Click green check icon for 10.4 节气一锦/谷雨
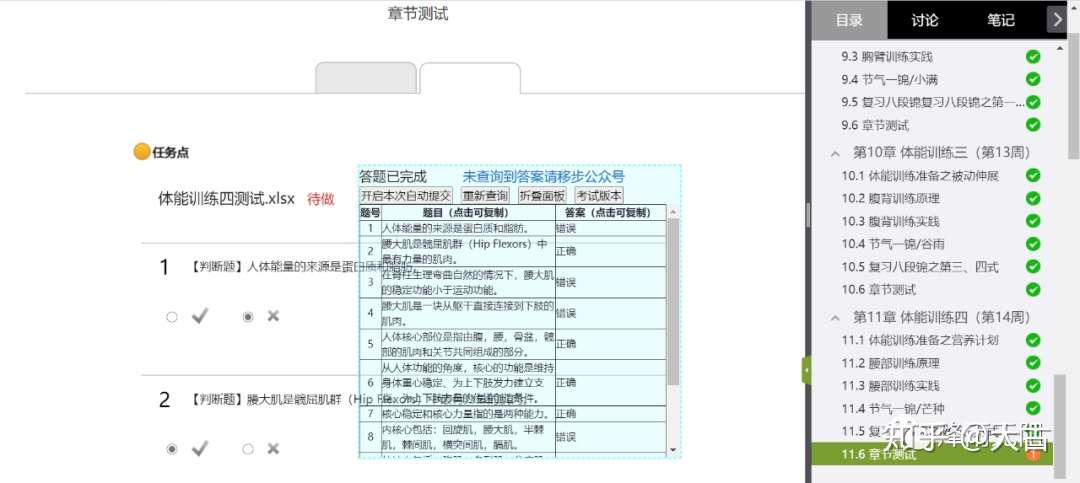Screen dimensions: 1080x483 click(x=1032, y=244)
